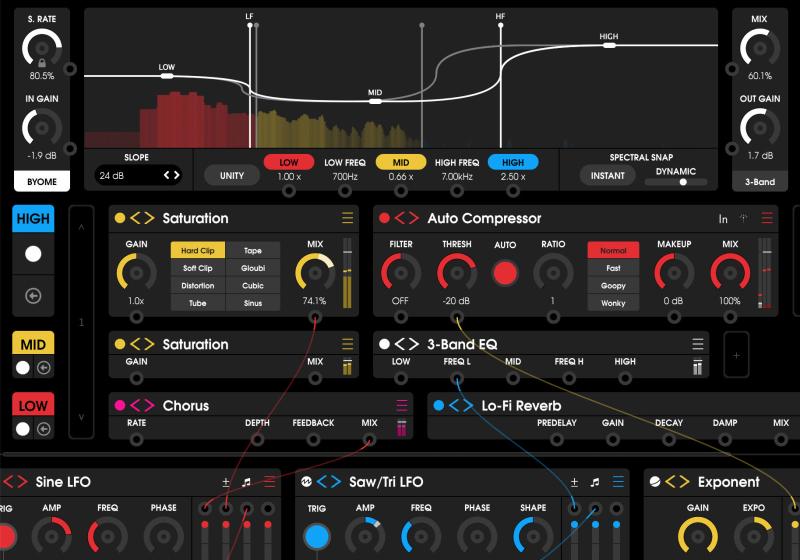Screen dimensions: 800x560
Task: Click the next arrow on the Exponent header
Action: click(x=685, y=481)
